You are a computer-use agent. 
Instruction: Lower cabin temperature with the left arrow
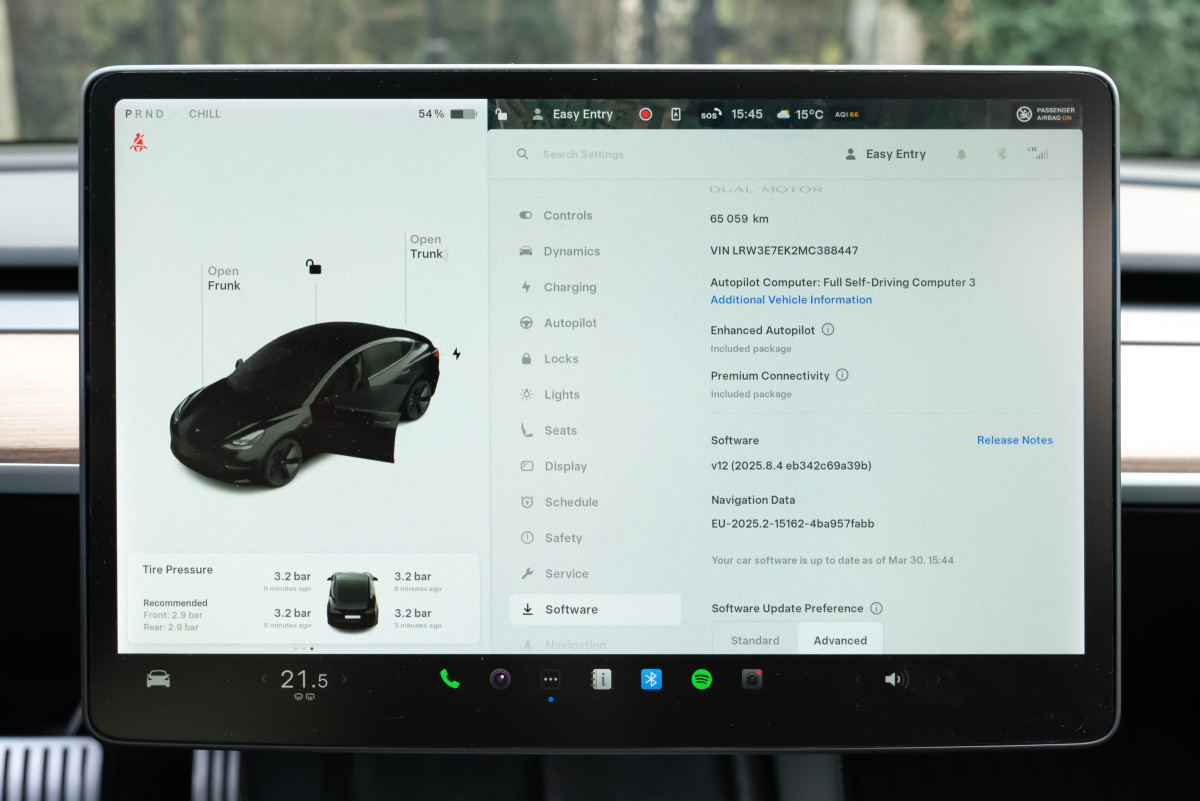(x=264, y=679)
